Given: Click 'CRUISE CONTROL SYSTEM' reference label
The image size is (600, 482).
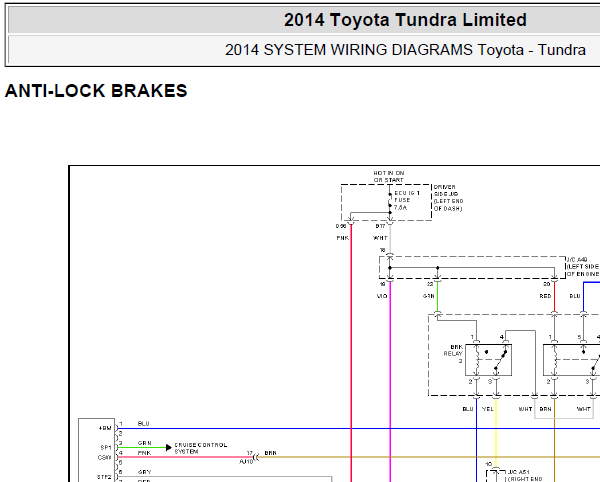Looking at the screenshot, I should tap(201, 448).
